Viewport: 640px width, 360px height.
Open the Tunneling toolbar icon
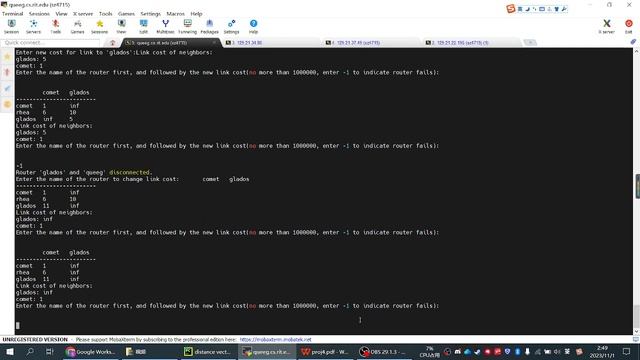187,27
